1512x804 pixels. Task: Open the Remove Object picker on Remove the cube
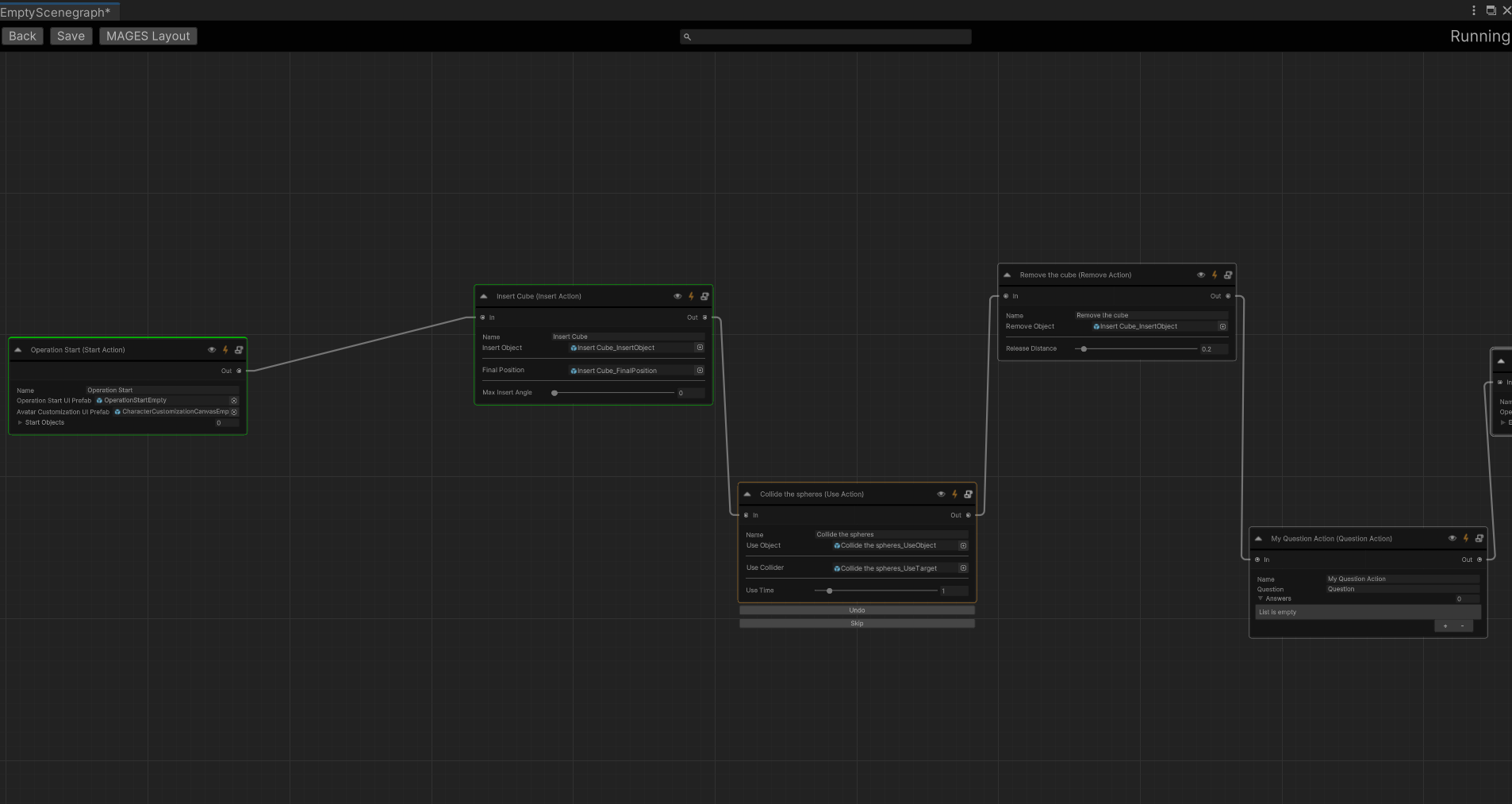click(x=1222, y=325)
